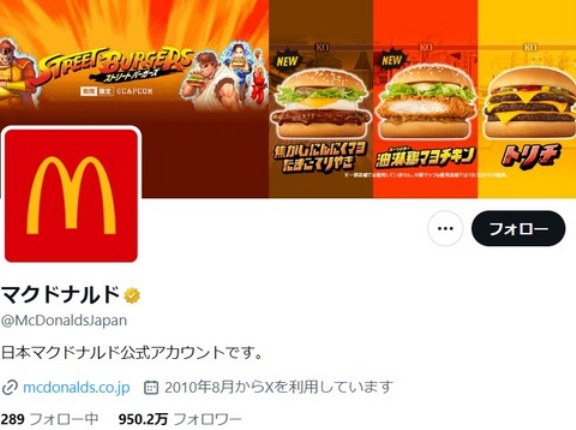Click the @McDonaldsJapan handle text
The height and width of the screenshot is (430, 576).
[64, 320]
